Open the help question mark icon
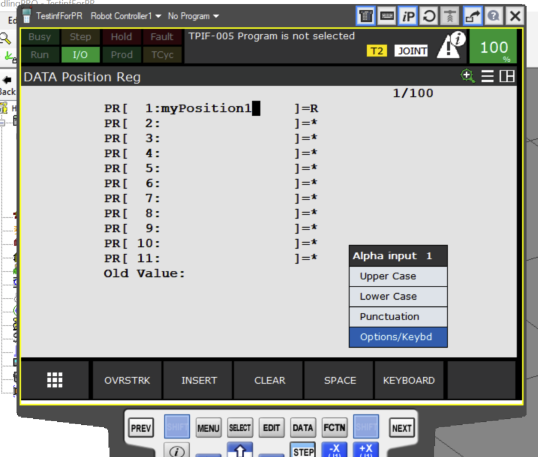The height and width of the screenshot is (457, 538). (493, 16)
